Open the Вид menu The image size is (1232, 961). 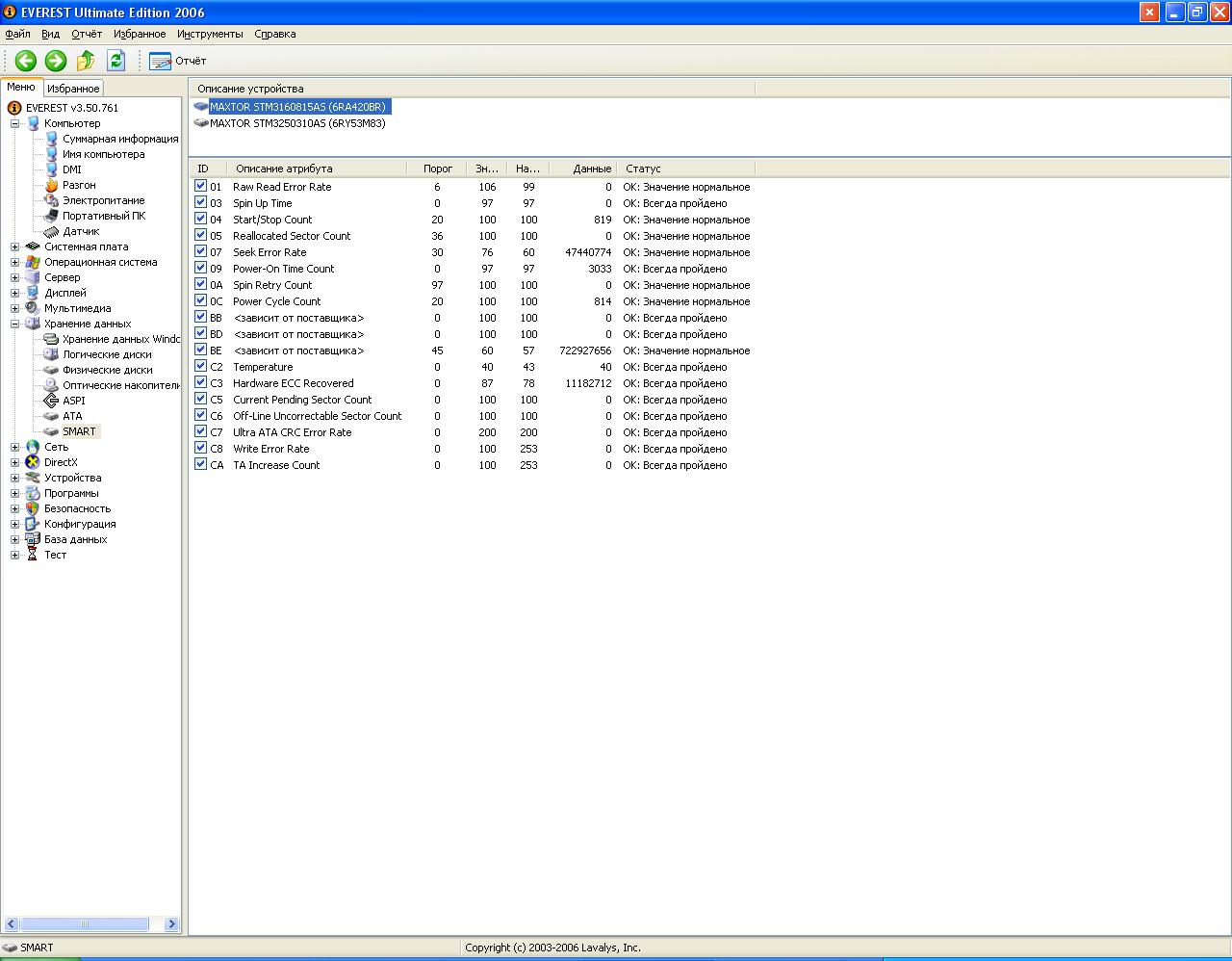[50, 34]
